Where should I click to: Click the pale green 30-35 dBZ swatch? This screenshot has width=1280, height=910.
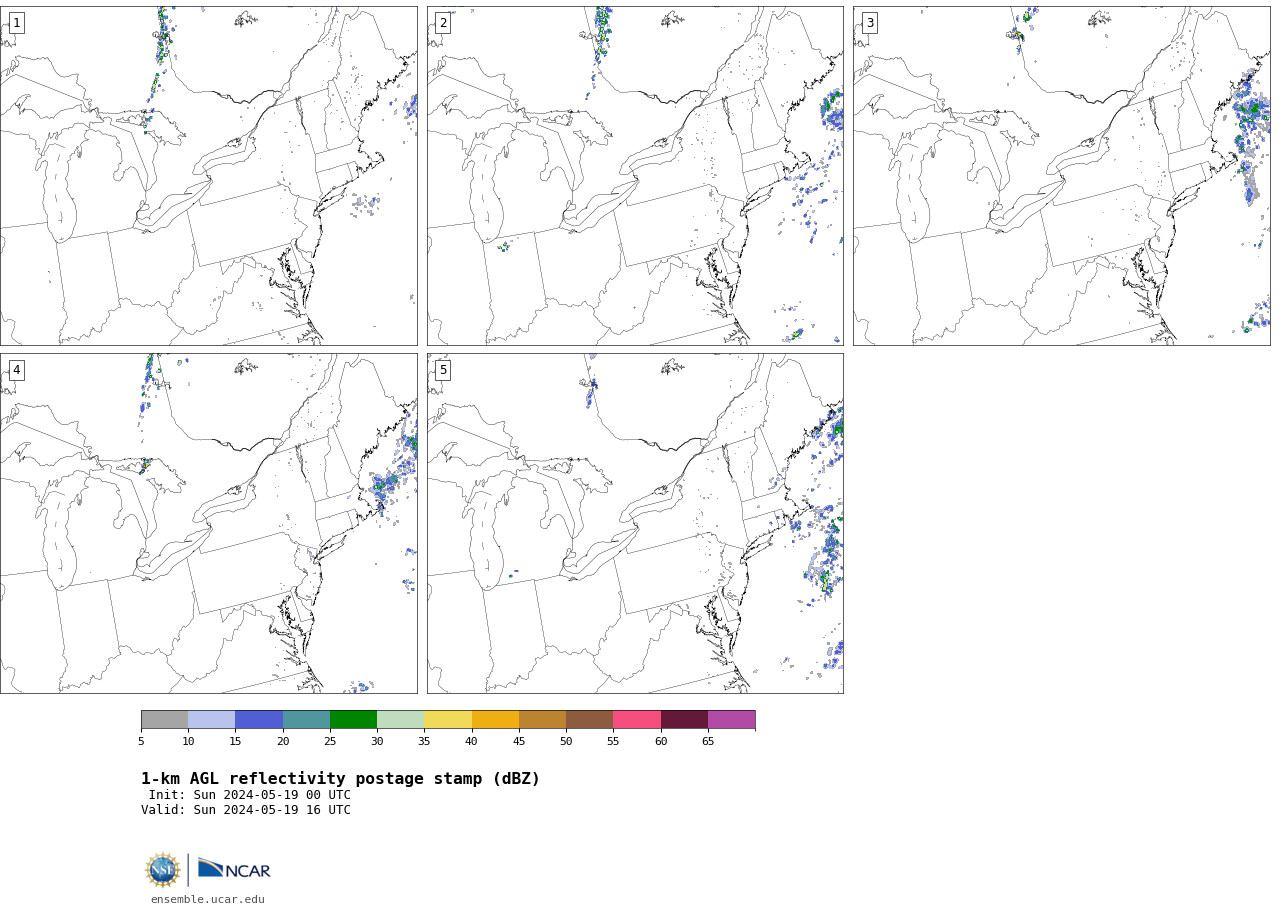point(401,720)
